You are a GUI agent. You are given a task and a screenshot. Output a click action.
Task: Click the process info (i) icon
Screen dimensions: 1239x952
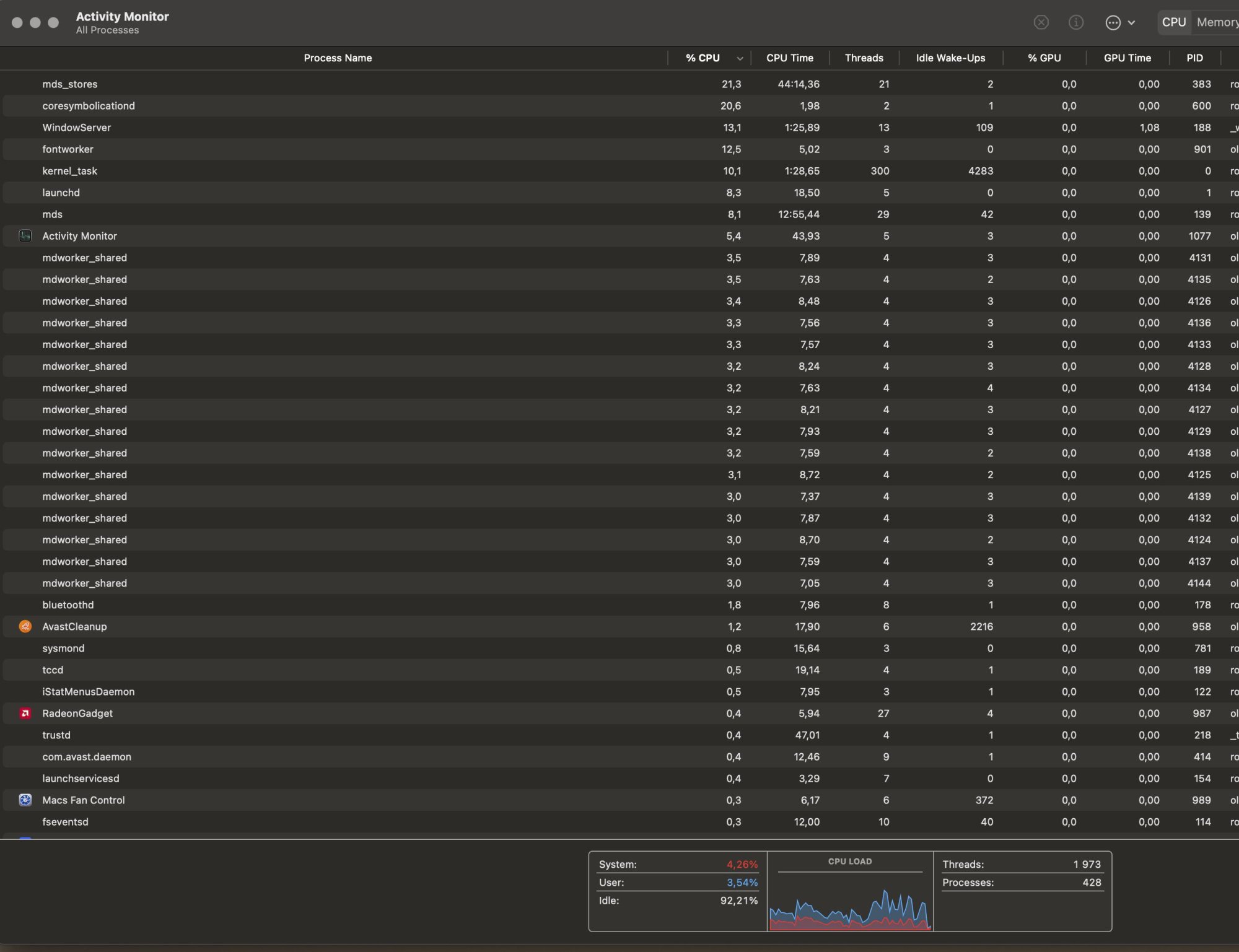click(1076, 23)
